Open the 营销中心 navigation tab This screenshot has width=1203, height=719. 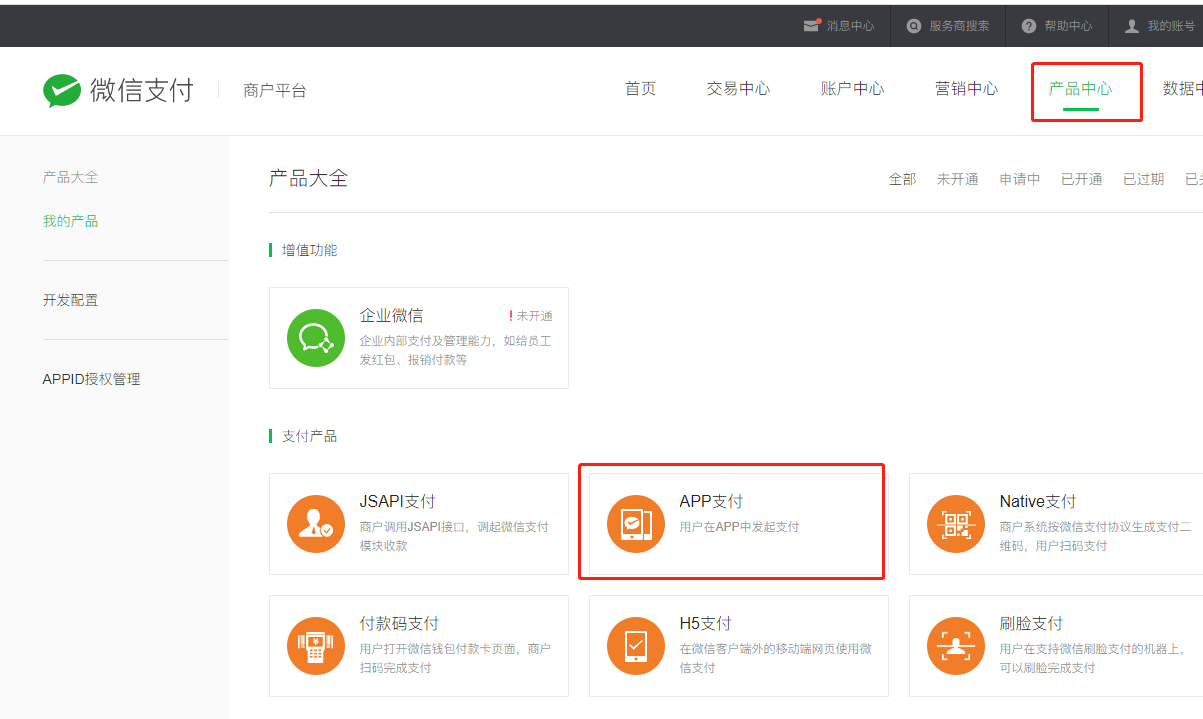tap(966, 89)
